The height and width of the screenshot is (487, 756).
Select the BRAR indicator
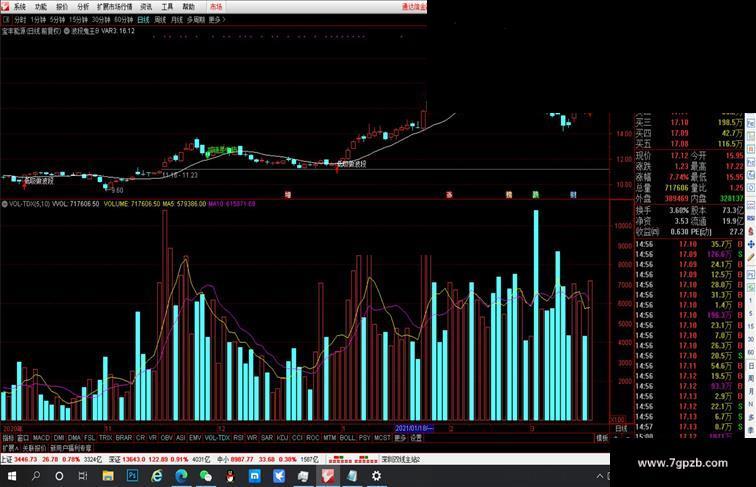tap(124, 438)
